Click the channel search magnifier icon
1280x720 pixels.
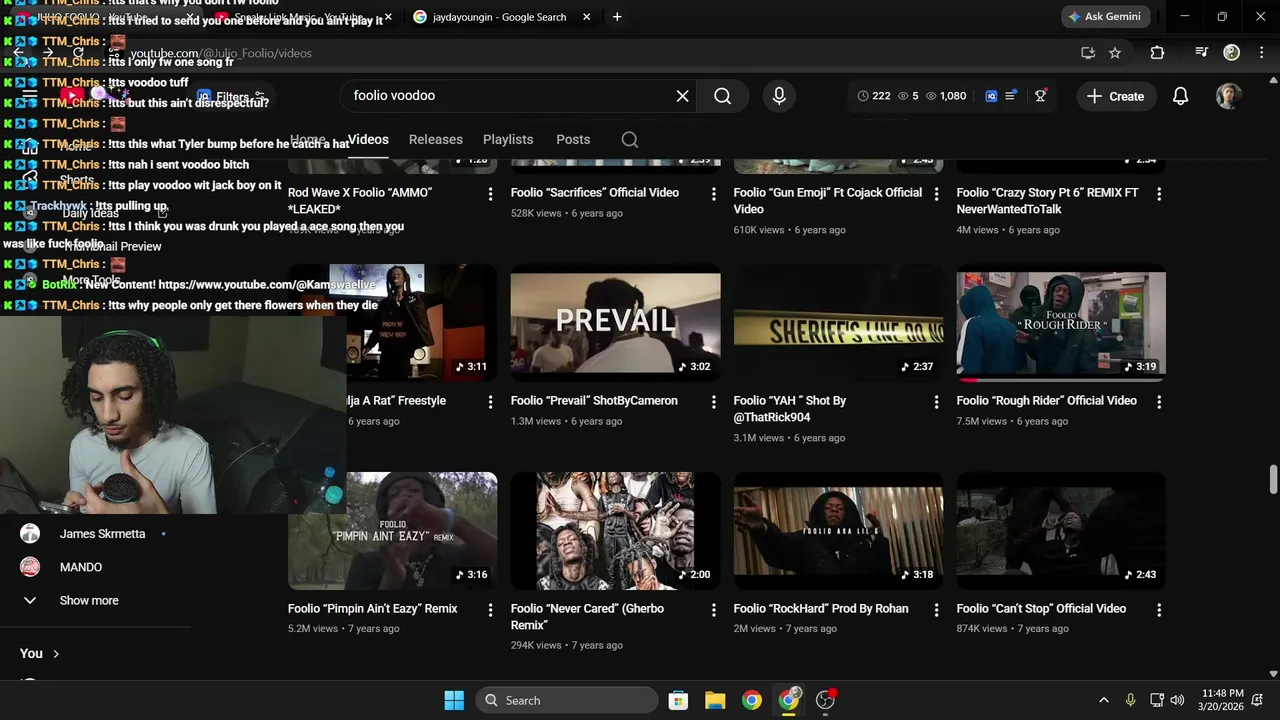tap(630, 140)
